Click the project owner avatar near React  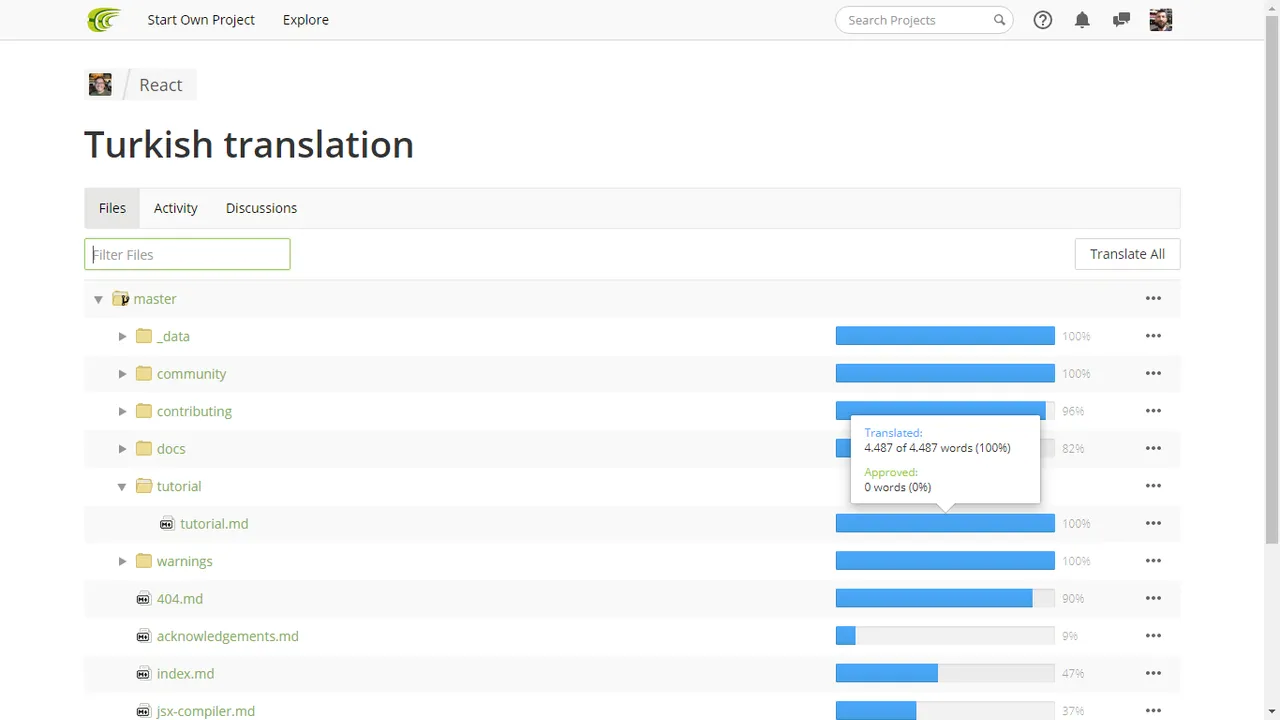[100, 85]
